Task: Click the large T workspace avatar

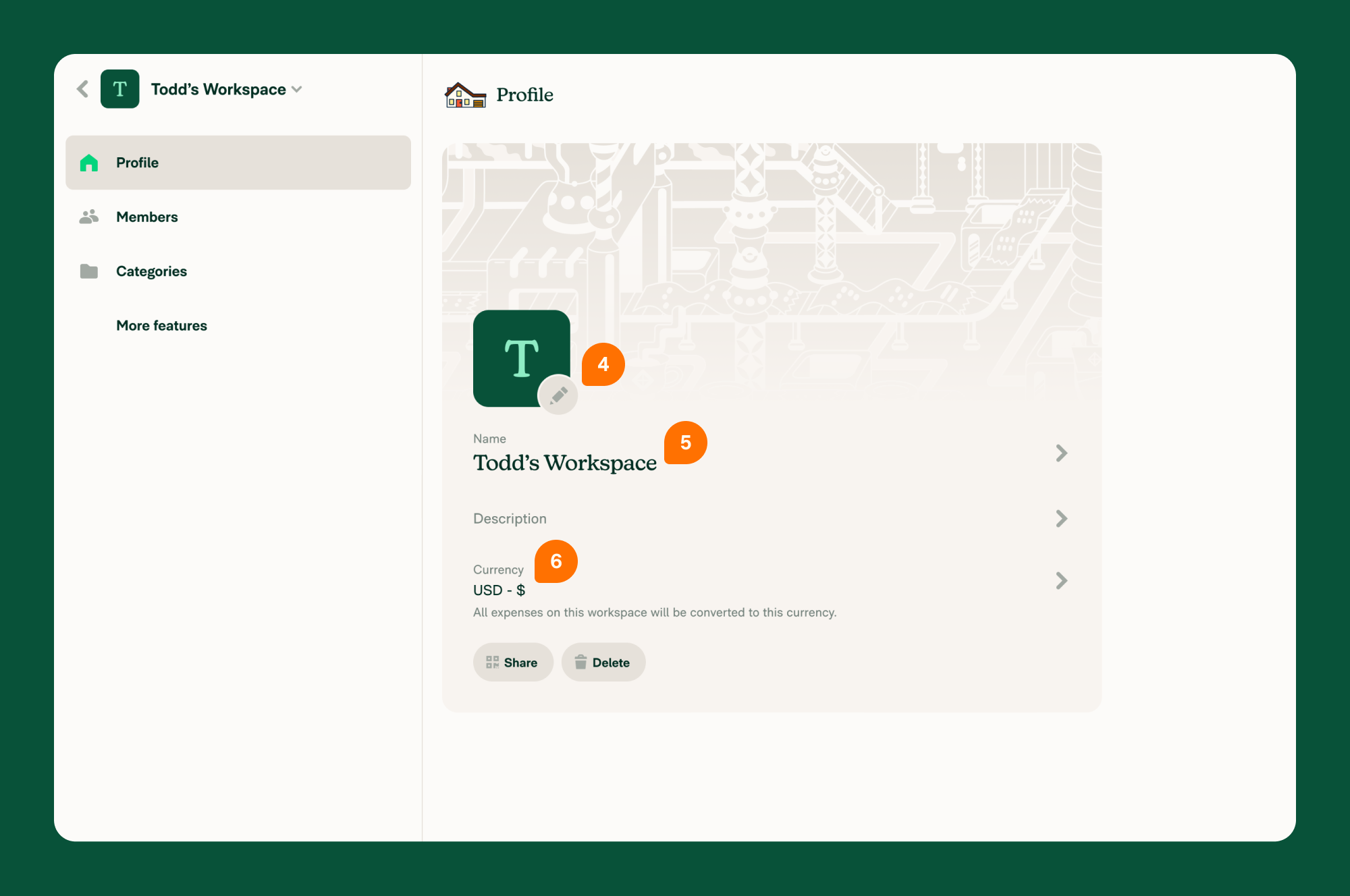Action: click(x=522, y=358)
